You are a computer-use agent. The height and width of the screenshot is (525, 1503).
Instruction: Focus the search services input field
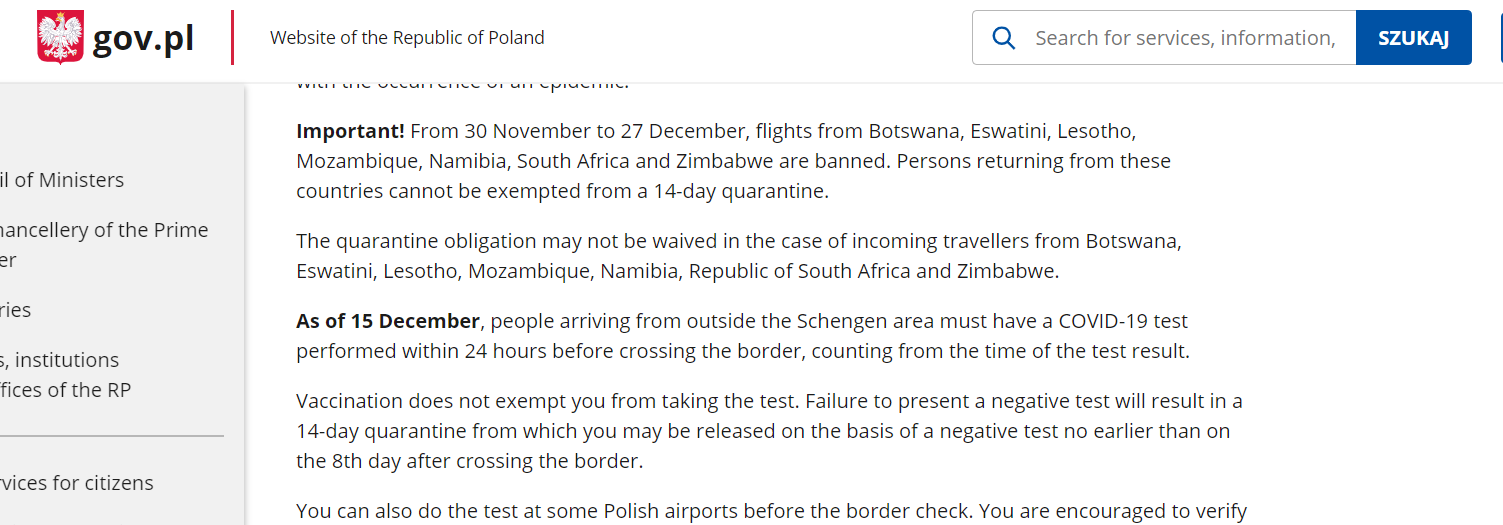click(x=1184, y=38)
